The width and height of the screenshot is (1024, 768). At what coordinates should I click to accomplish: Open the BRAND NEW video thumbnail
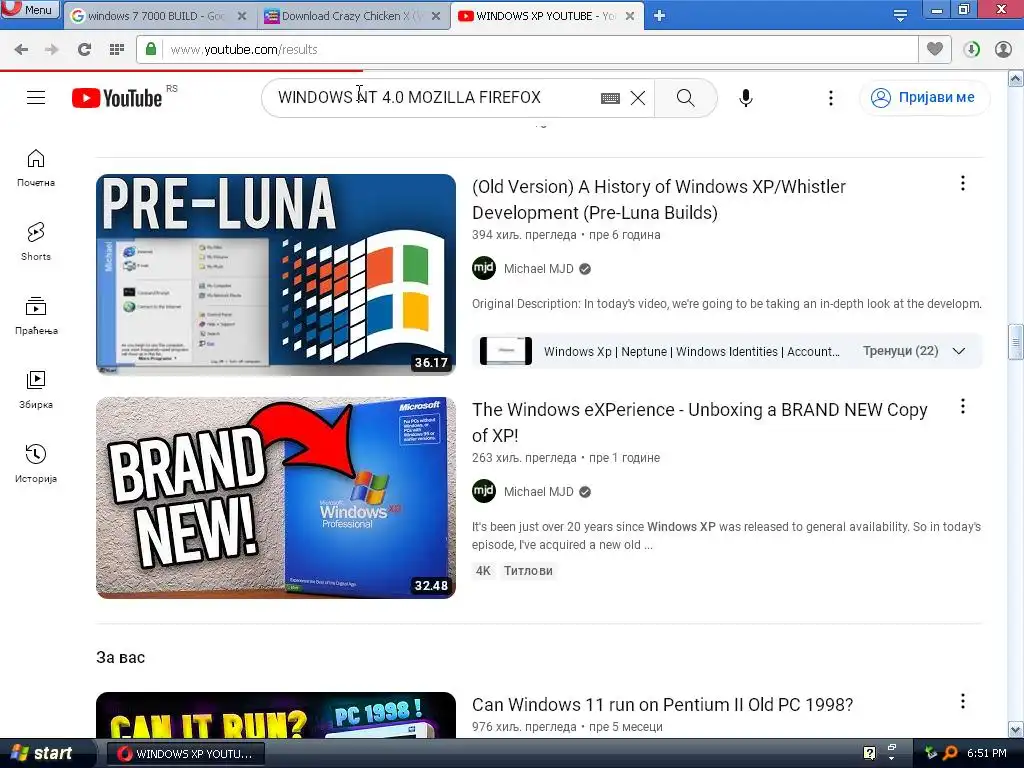[276, 498]
